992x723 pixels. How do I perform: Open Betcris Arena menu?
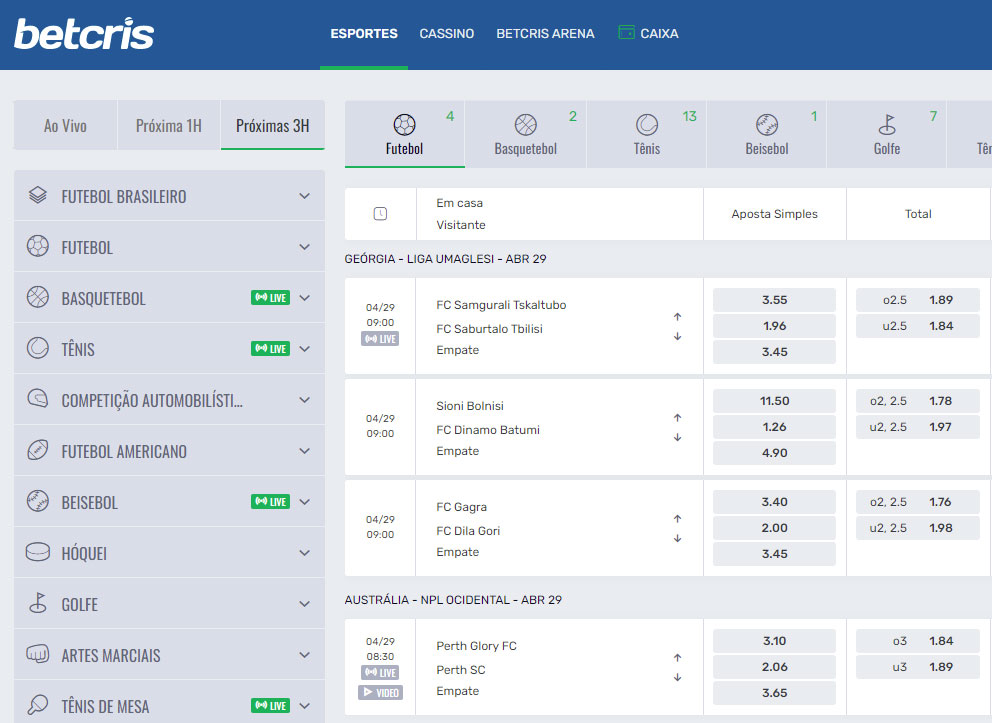point(545,34)
